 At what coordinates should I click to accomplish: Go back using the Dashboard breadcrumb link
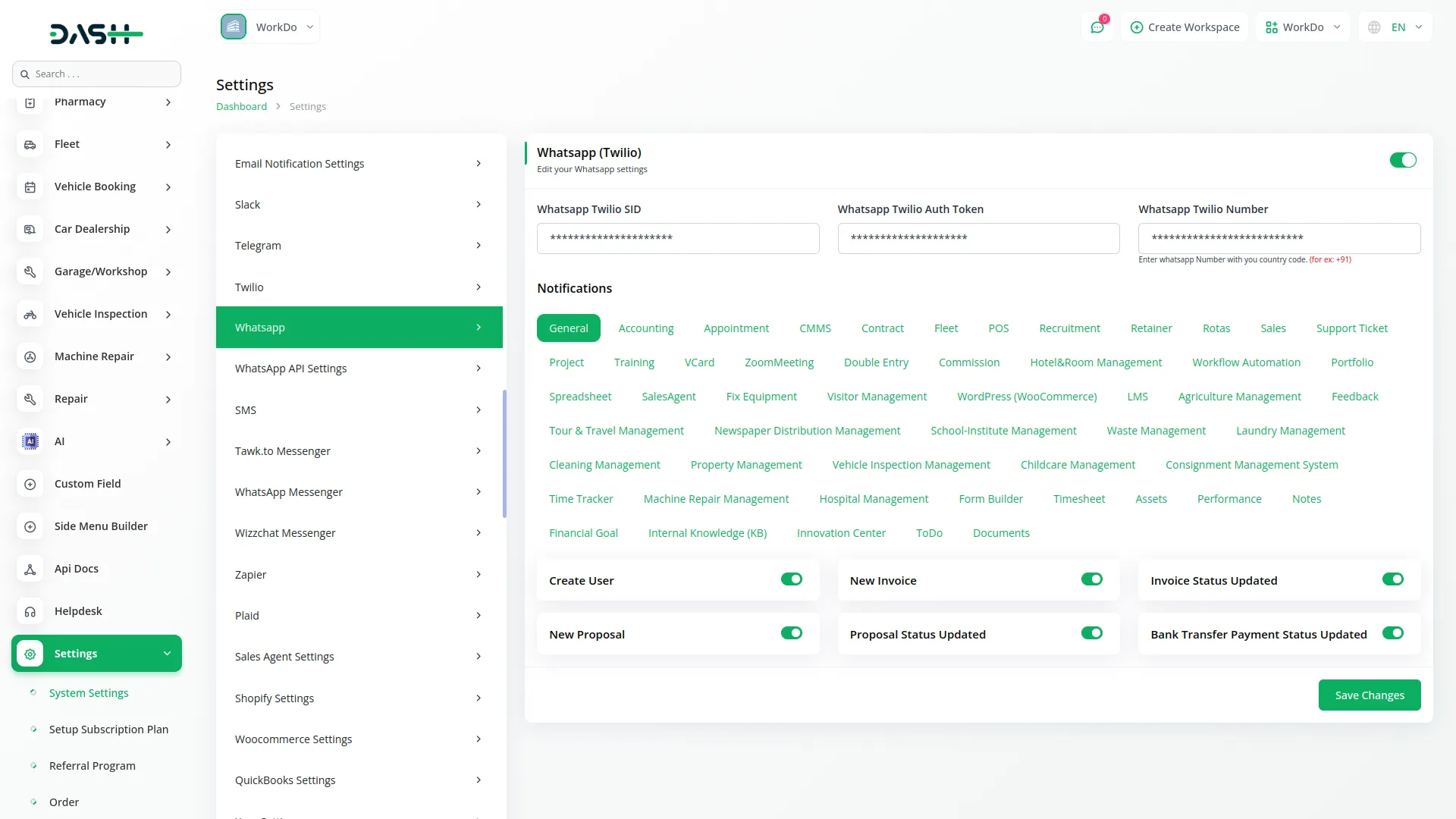240,106
